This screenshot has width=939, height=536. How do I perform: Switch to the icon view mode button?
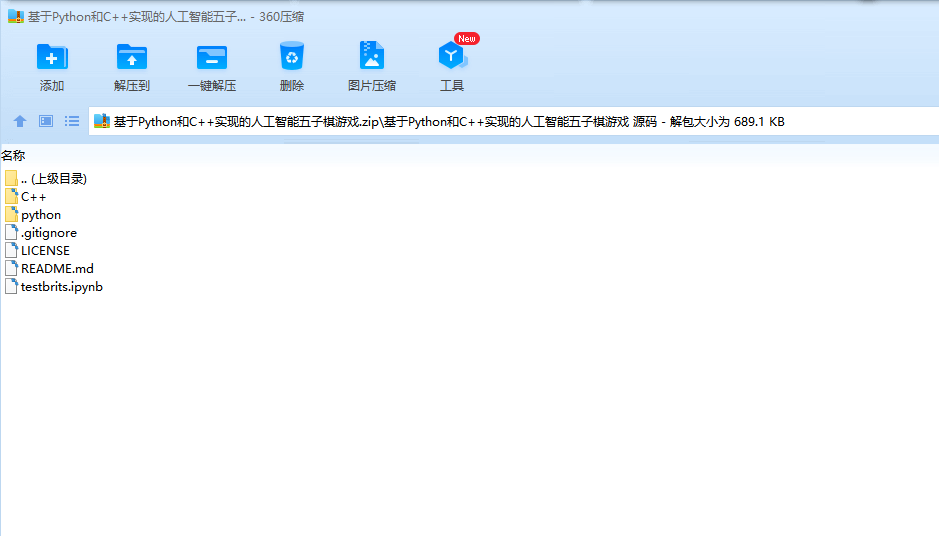[46, 122]
